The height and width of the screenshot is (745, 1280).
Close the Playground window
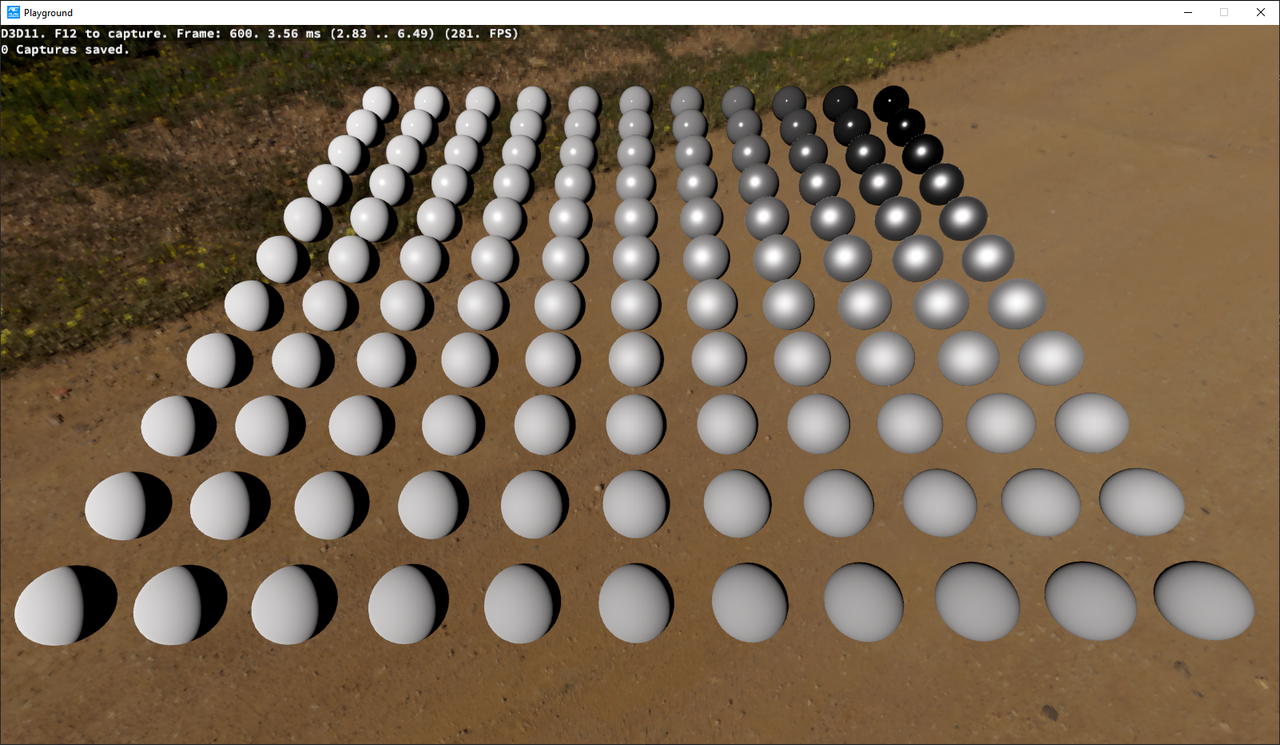pyautogui.click(x=1260, y=12)
